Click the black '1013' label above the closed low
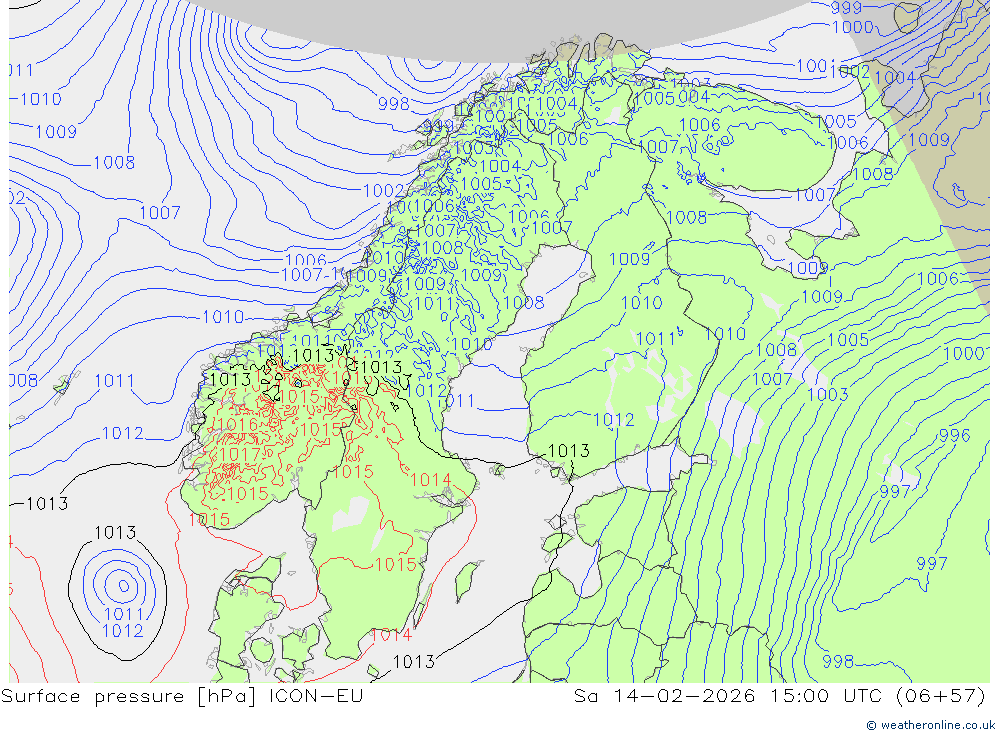The width and height of the screenshot is (1000, 733). pyautogui.click(x=115, y=532)
